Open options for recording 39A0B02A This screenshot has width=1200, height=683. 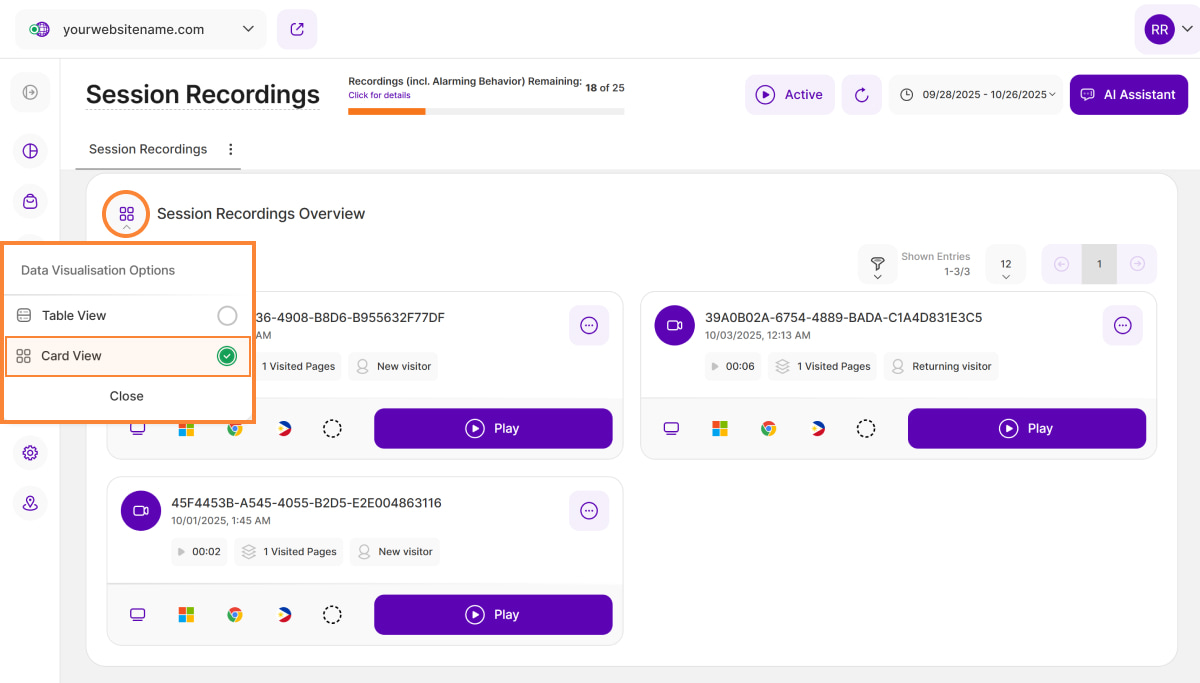[1122, 325]
